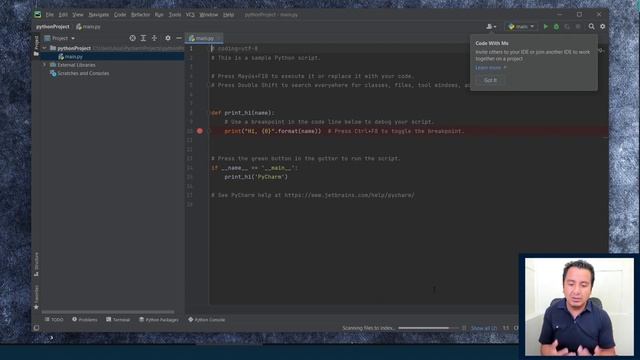This screenshot has width=640, height=360.
Task: Click the PyCharm logo icon
Action: (38, 15)
